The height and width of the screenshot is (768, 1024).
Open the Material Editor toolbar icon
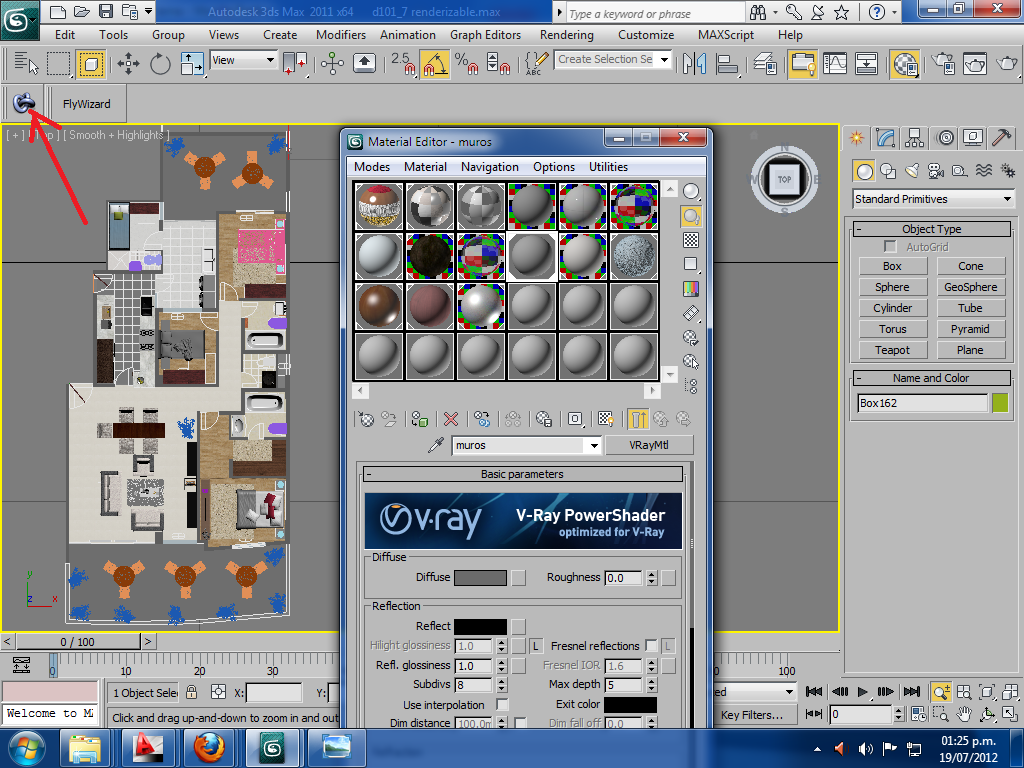pos(905,64)
